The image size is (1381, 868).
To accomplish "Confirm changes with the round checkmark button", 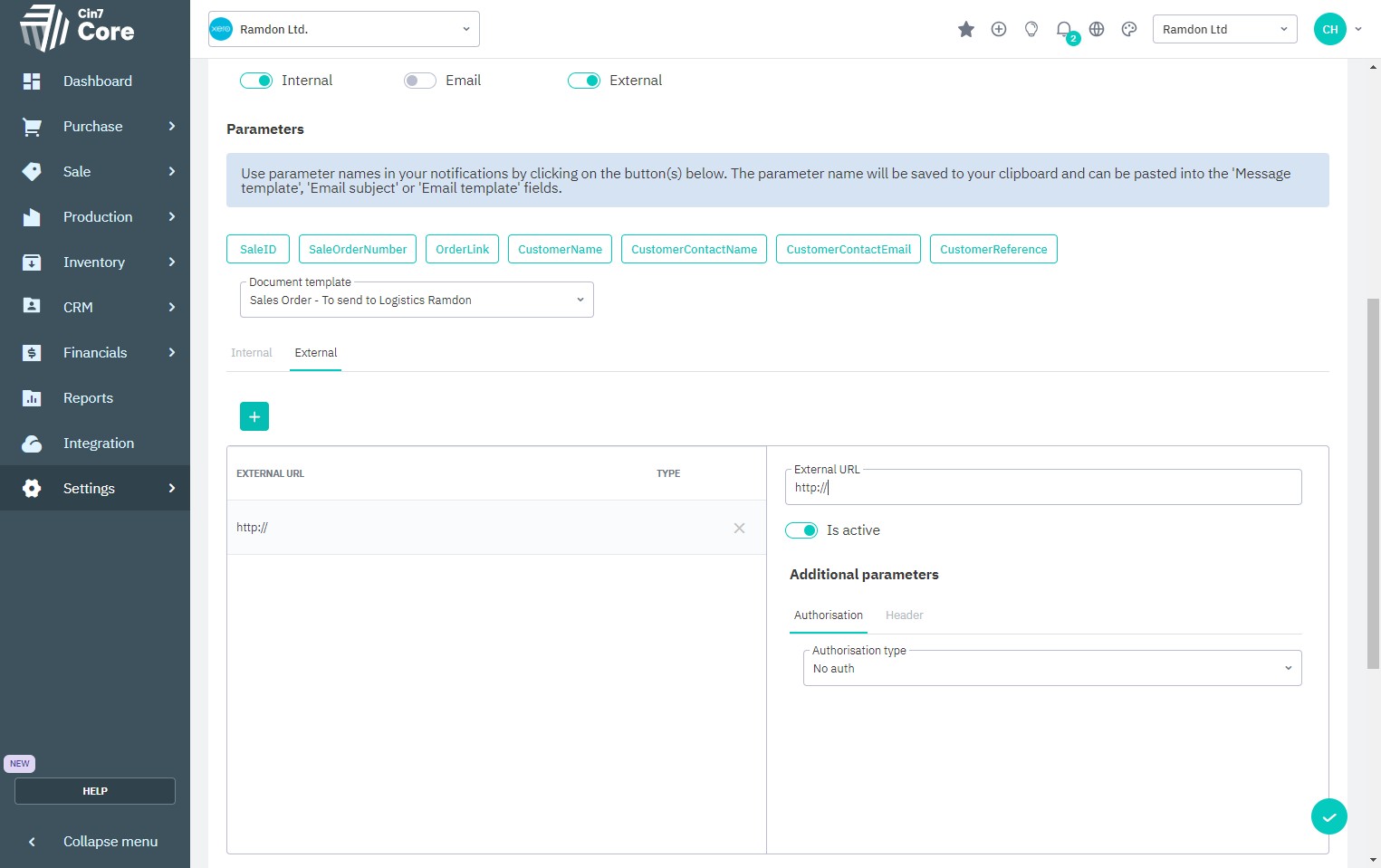I will tap(1328, 816).
